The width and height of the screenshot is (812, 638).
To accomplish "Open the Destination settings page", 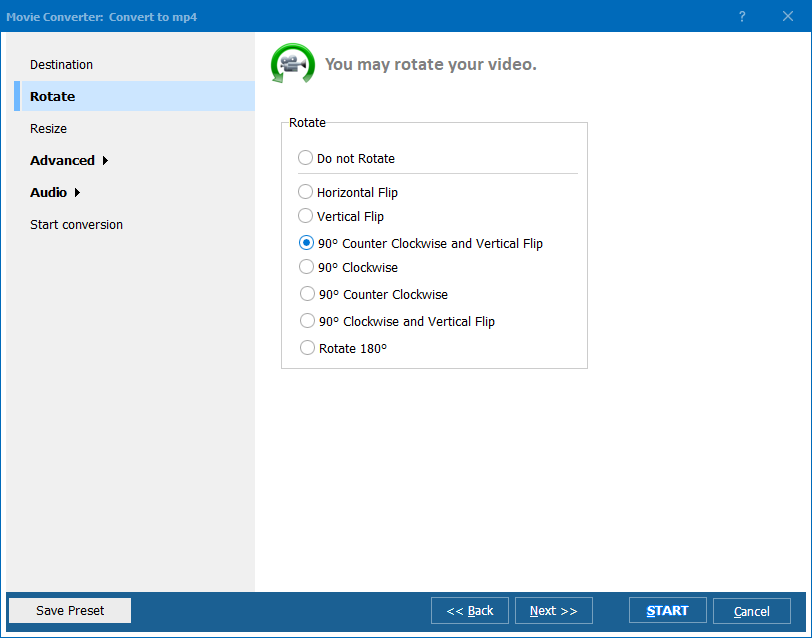I will pos(61,65).
